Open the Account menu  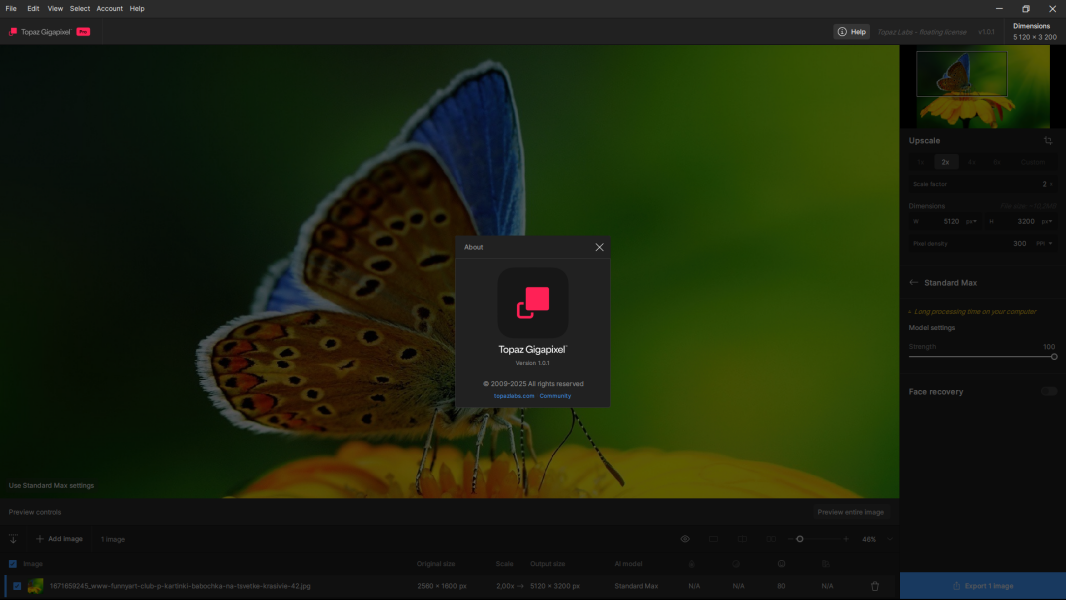pyautogui.click(x=109, y=8)
